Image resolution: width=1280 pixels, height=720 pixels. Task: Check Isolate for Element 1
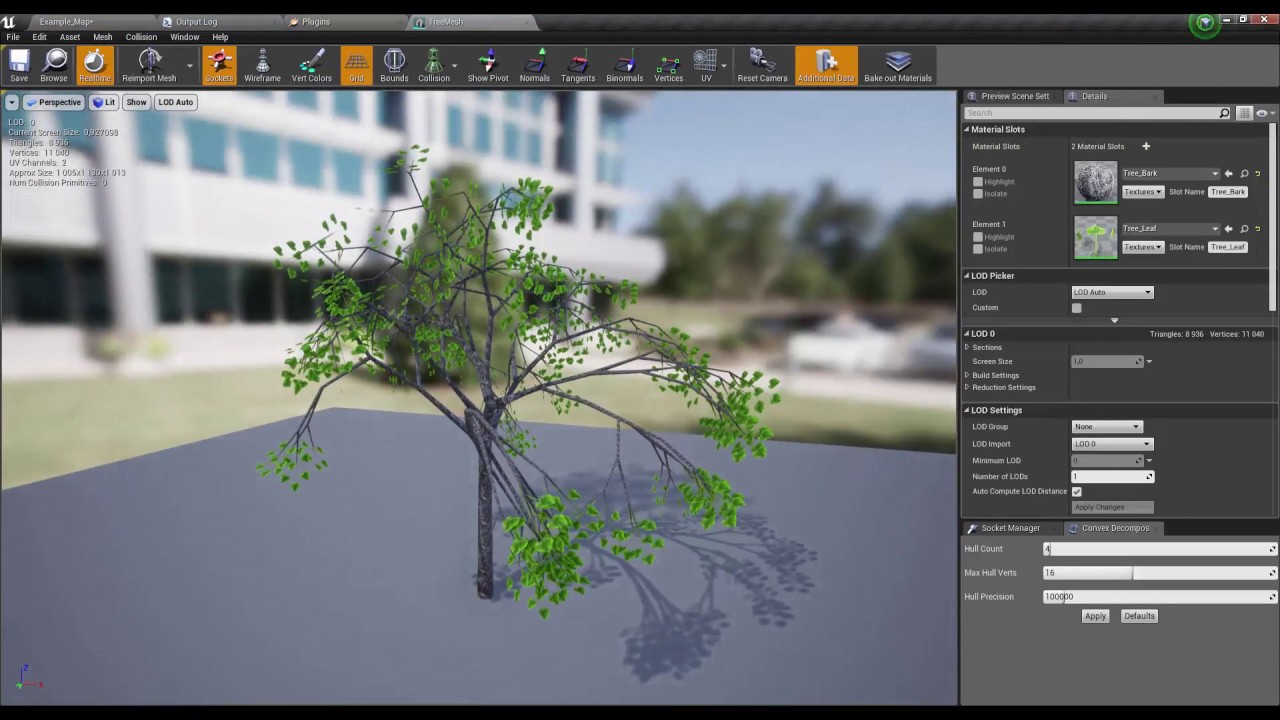click(x=978, y=249)
